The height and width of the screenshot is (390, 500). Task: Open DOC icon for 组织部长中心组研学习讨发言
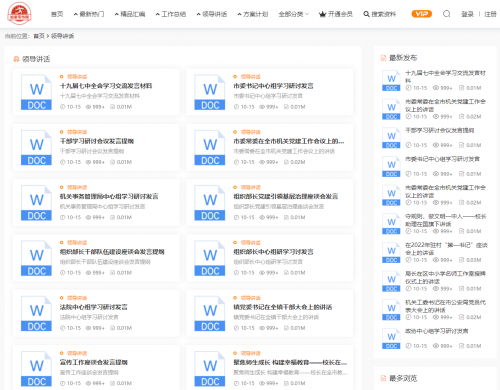tap(210, 258)
